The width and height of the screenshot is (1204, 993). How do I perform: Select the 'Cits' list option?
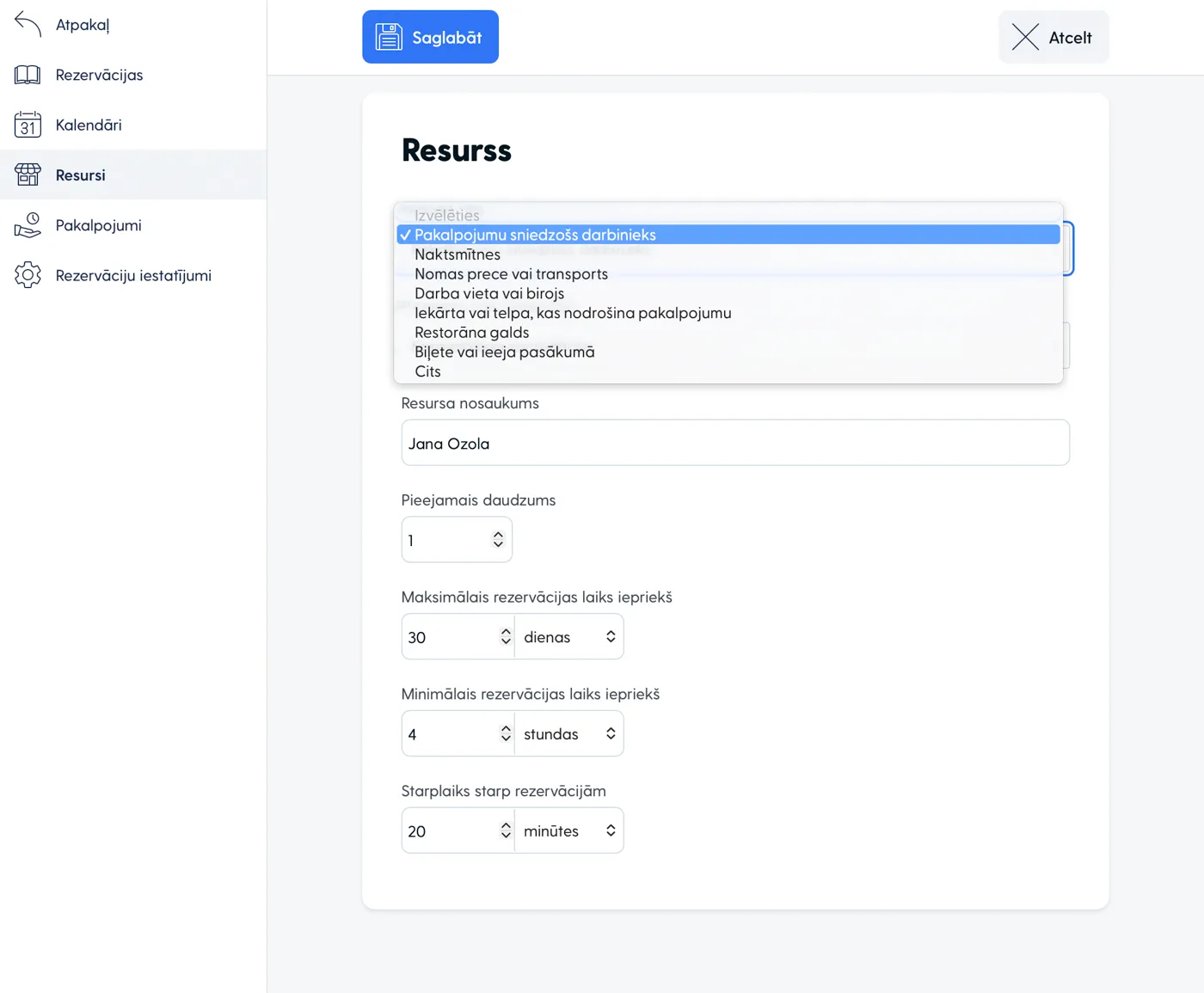pos(427,371)
